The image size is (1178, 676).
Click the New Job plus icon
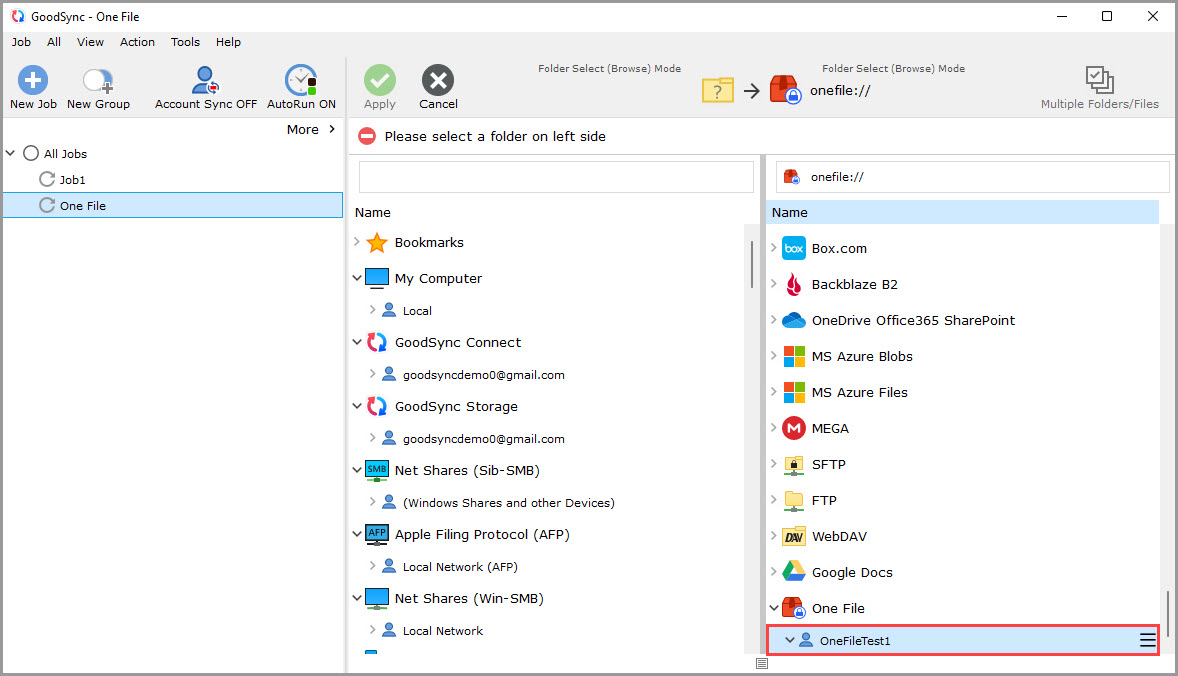coord(32,80)
